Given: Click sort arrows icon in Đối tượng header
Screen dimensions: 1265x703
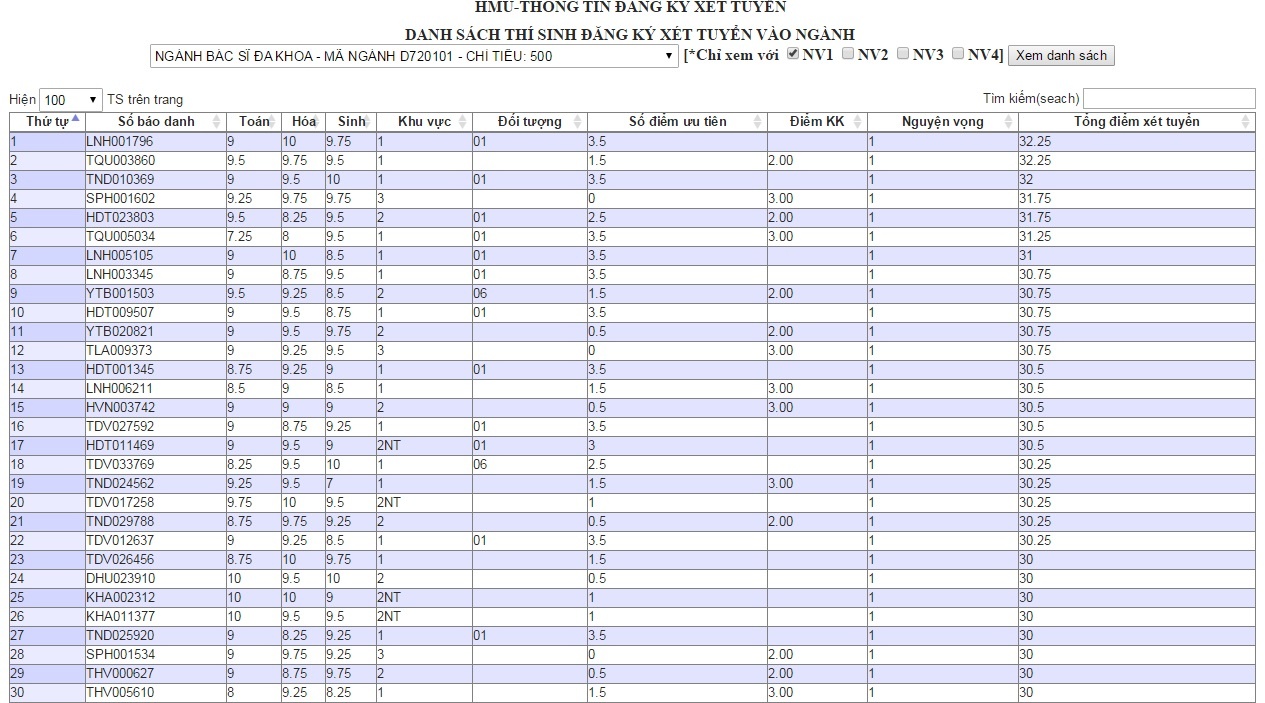Looking at the screenshot, I should [578, 122].
